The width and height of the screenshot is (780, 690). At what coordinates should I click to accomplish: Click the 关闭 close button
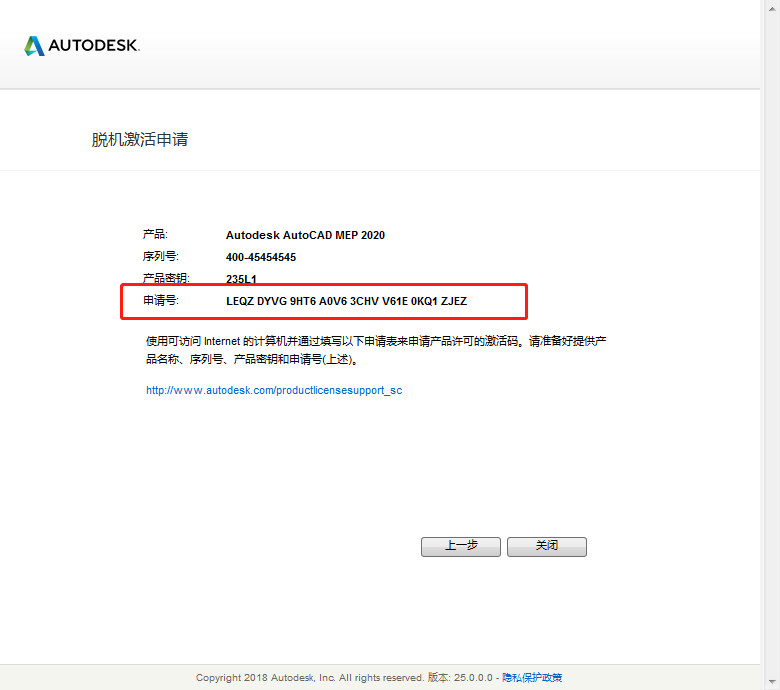(547, 547)
